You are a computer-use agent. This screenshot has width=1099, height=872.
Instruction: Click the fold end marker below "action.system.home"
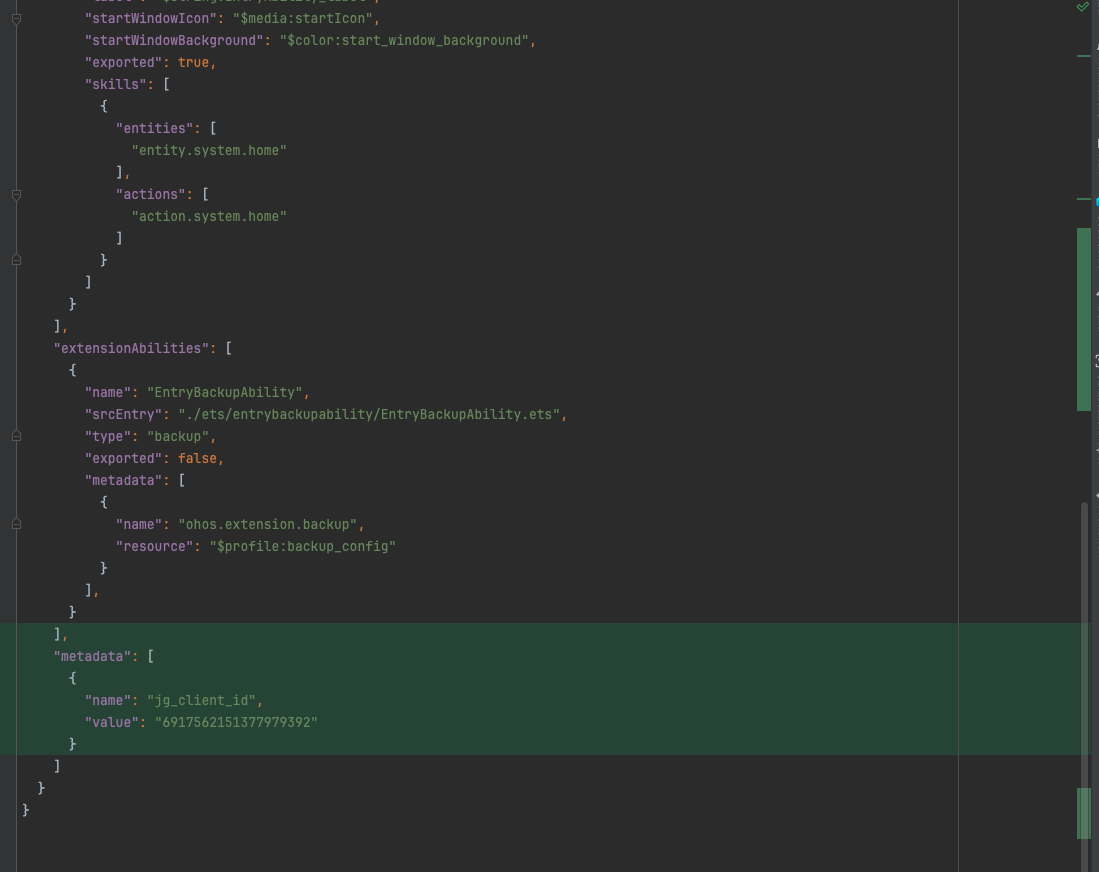click(x=16, y=260)
